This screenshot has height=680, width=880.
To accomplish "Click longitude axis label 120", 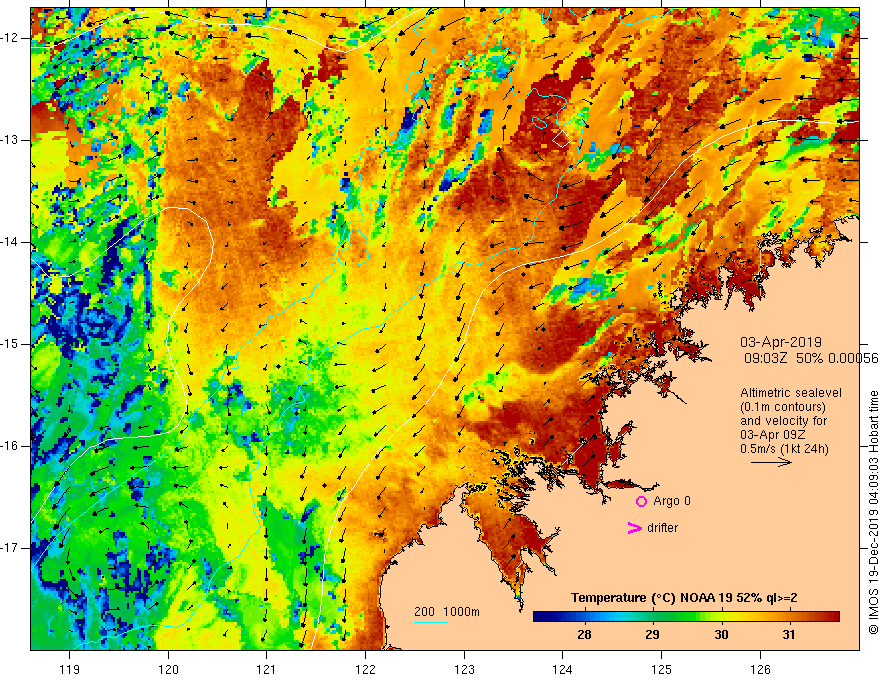I will pyautogui.click(x=168, y=669).
